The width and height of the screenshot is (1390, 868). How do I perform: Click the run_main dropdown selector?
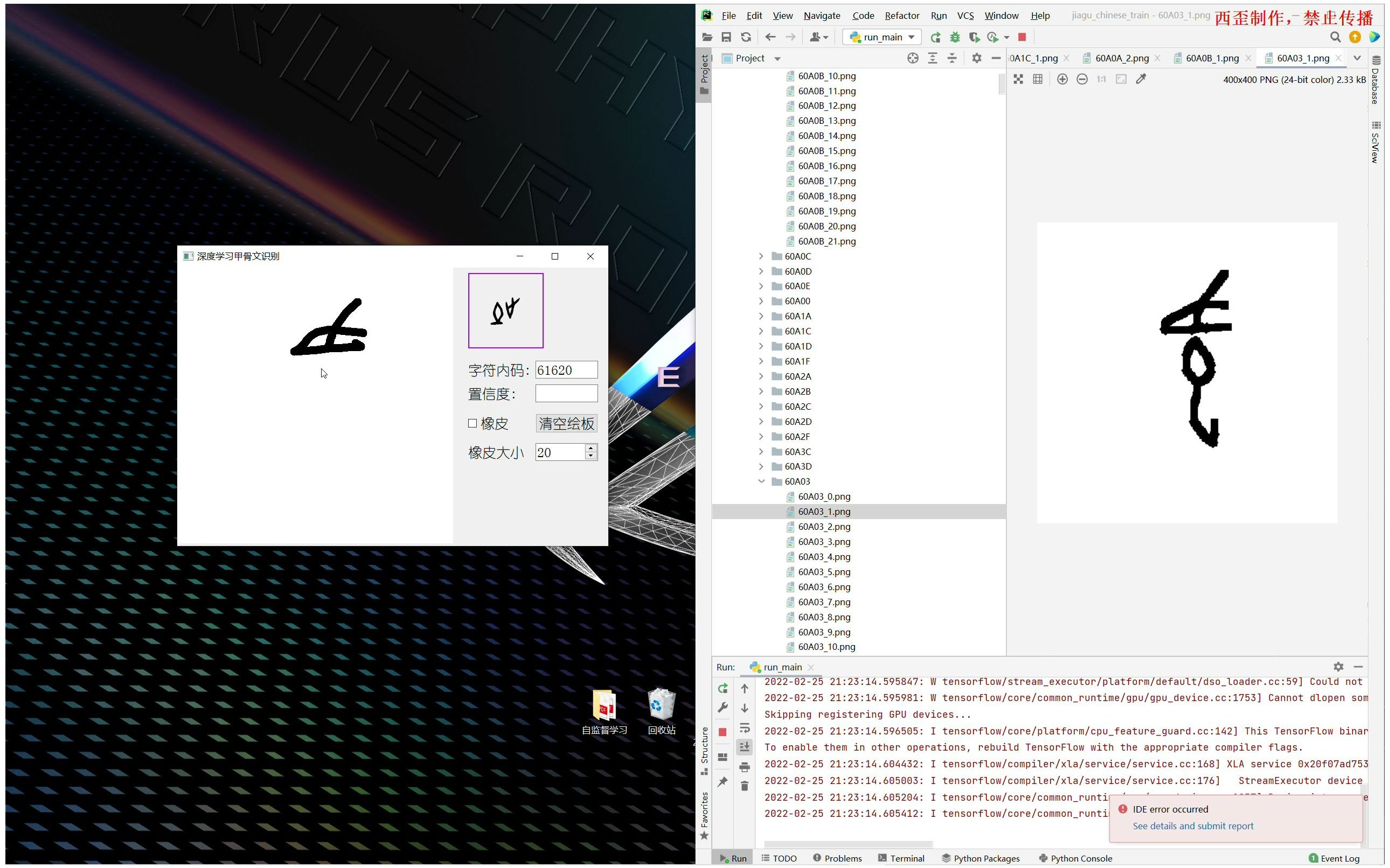[x=882, y=36]
